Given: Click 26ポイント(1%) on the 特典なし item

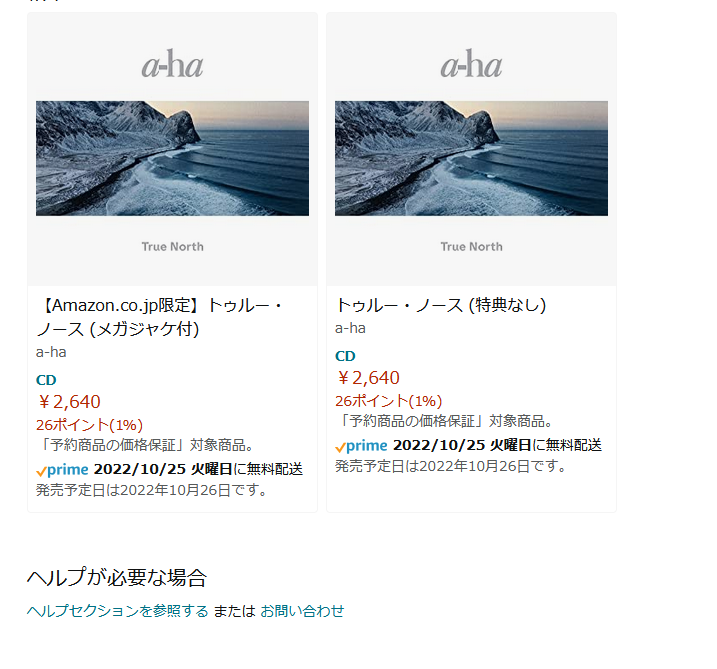Looking at the screenshot, I should 389,401.
